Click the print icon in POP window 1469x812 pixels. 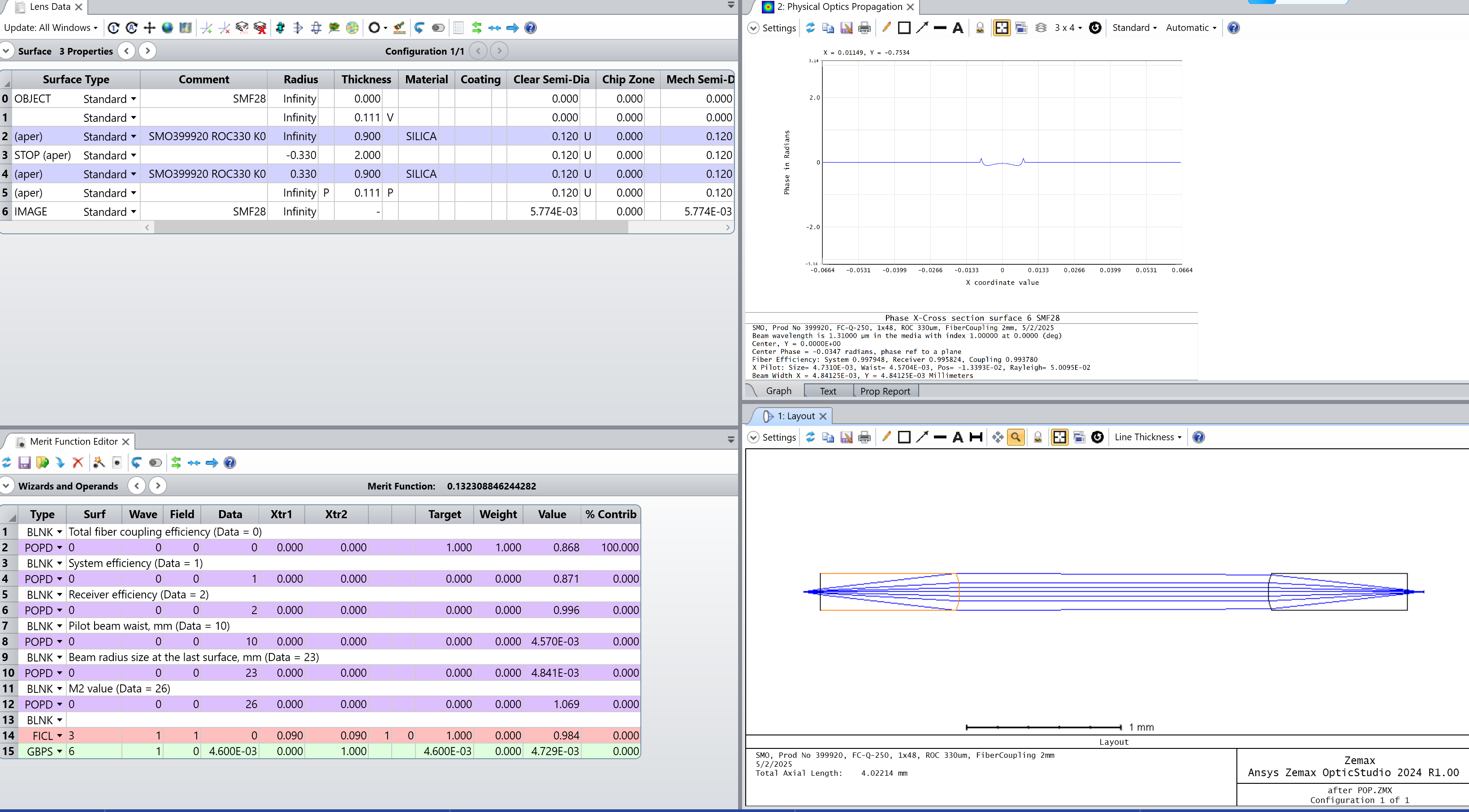[864, 28]
